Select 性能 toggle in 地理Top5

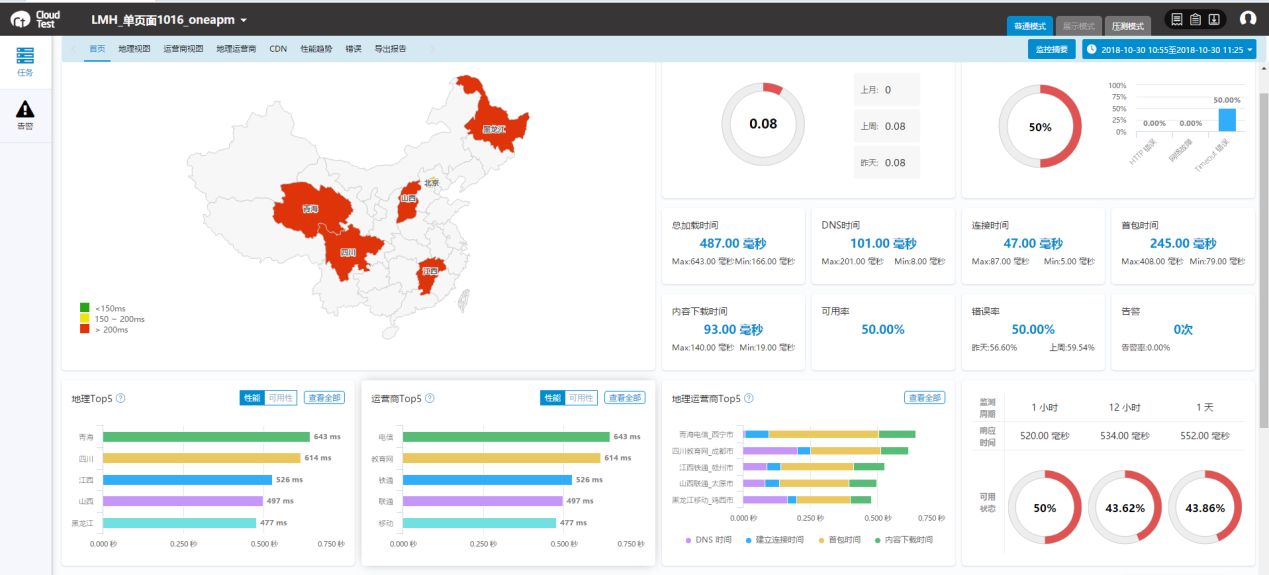tap(252, 398)
